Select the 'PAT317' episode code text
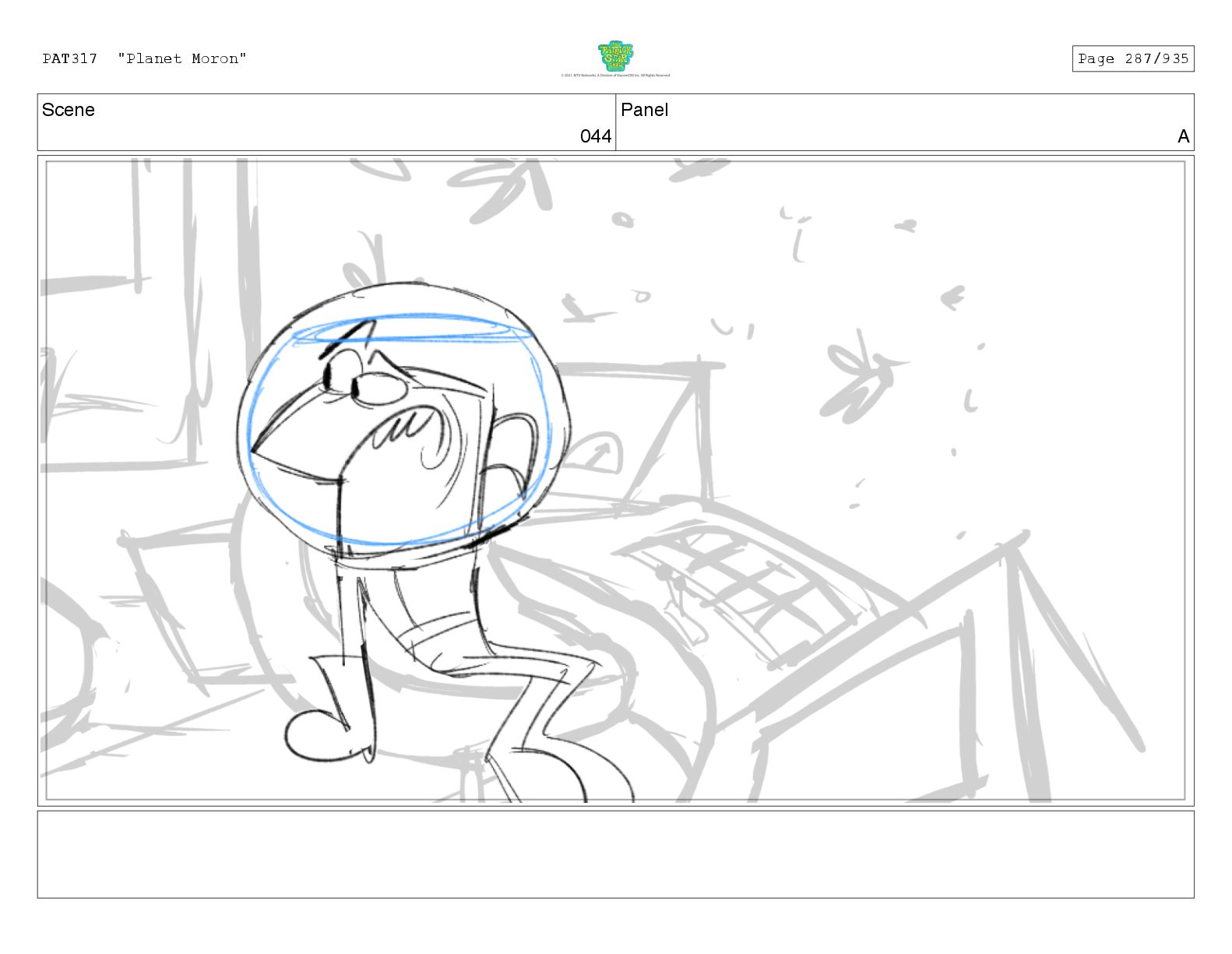The image size is (1232, 954). click(x=70, y=58)
